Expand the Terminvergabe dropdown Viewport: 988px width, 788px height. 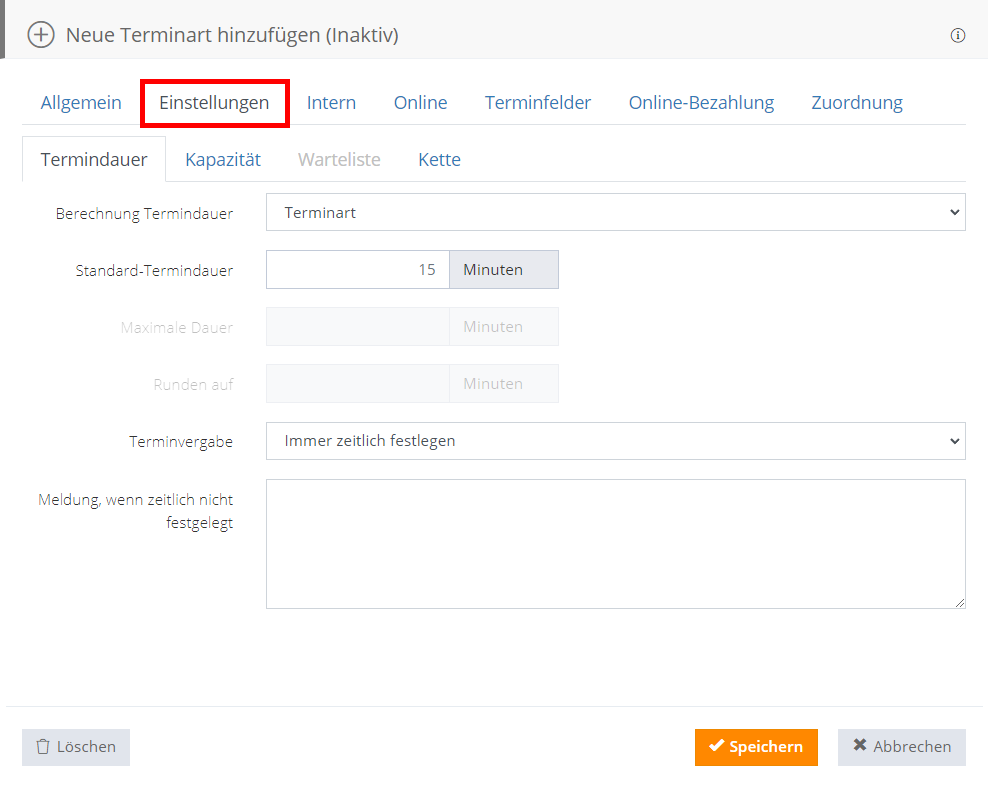point(615,441)
